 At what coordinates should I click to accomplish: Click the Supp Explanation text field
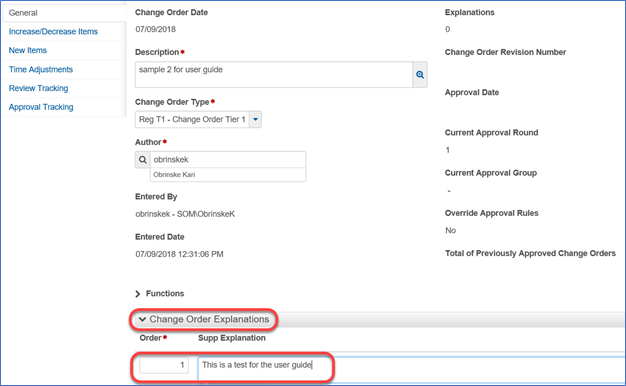click(x=411, y=369)
